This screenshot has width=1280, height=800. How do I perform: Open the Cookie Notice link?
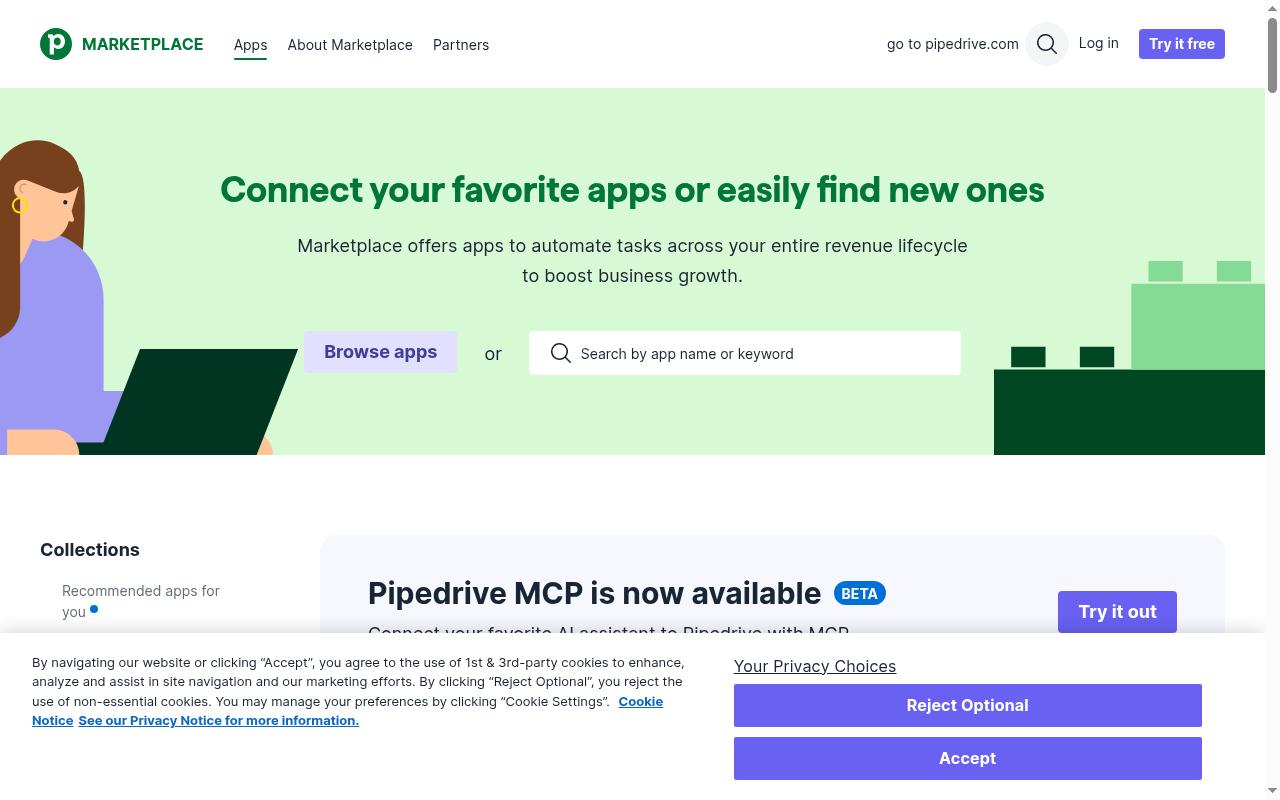click(640, 701)
